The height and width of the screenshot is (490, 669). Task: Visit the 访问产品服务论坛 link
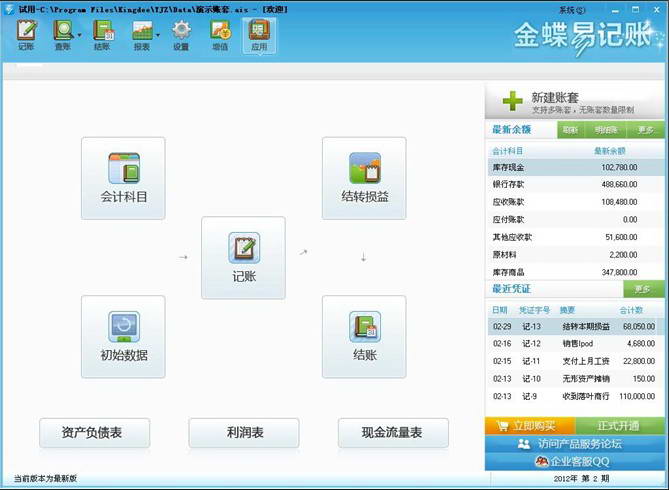tap(575, 444)
